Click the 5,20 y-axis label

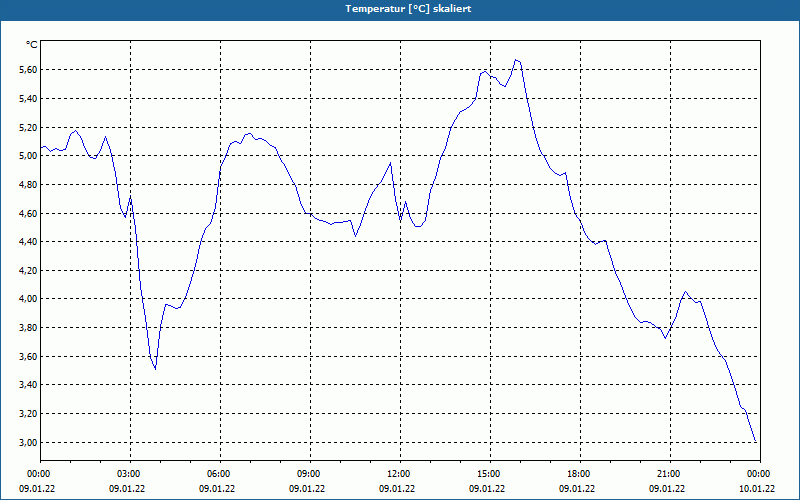(x=28, y=127)
